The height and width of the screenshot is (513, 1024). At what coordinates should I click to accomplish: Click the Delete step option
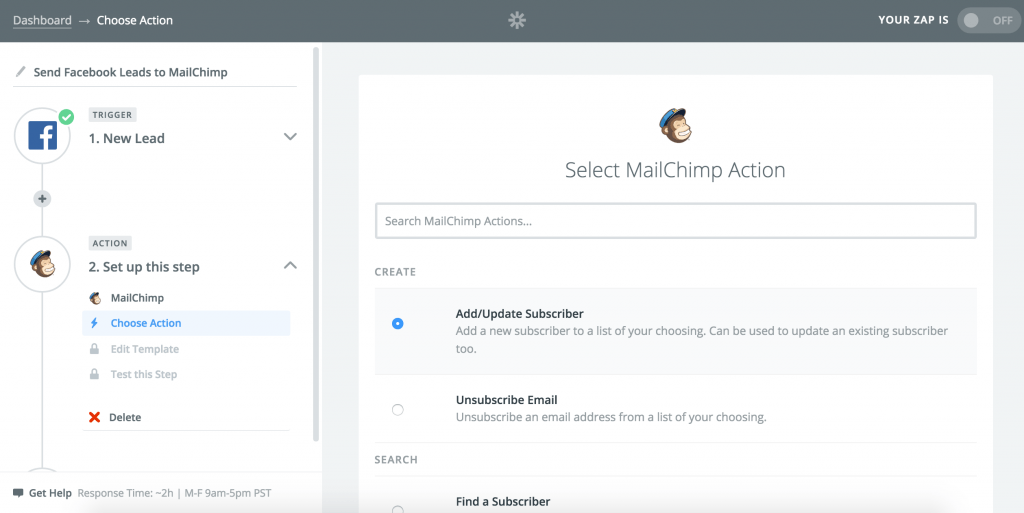[125, 417]
